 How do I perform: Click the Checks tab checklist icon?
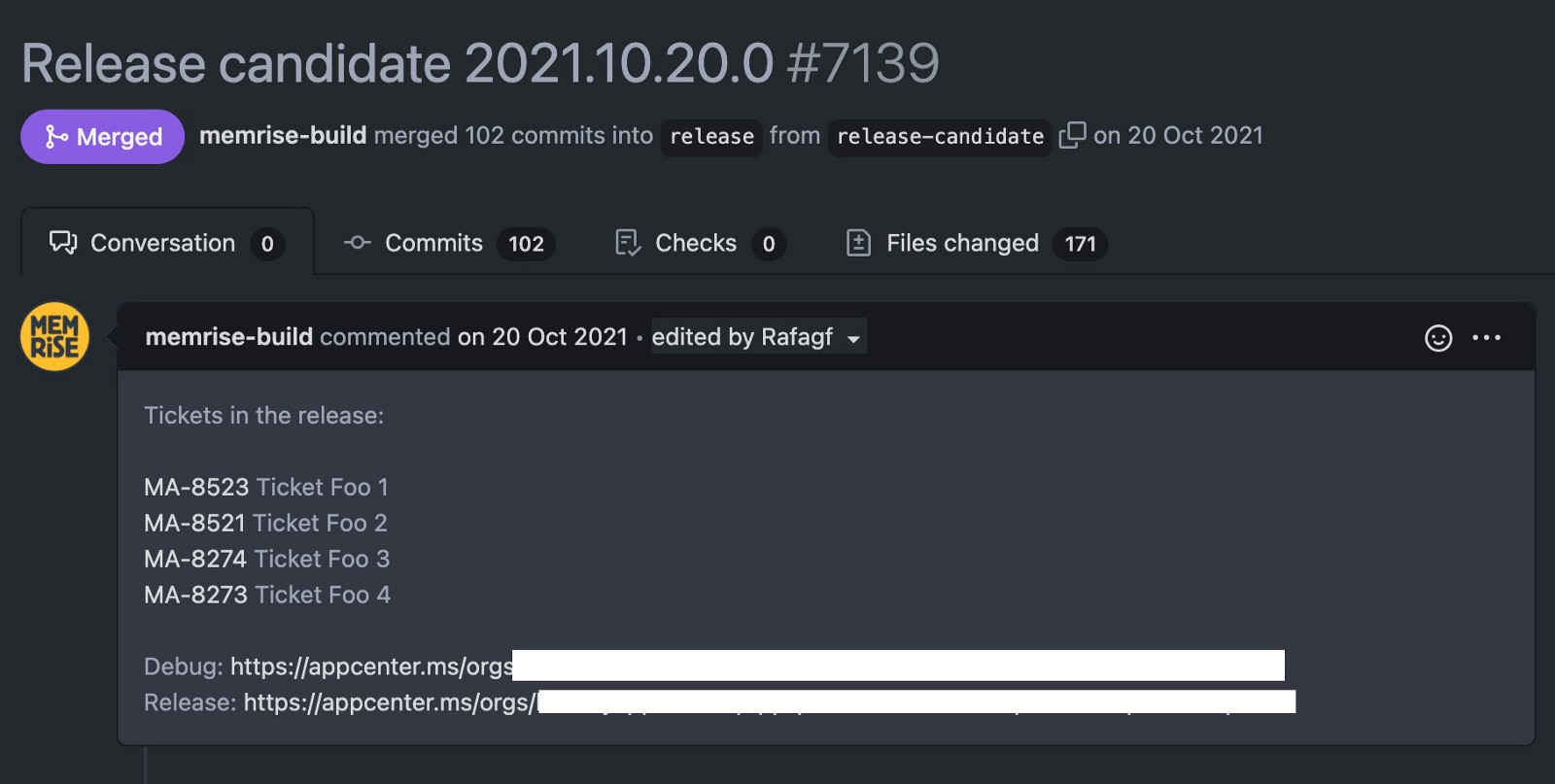coord(628,243)
